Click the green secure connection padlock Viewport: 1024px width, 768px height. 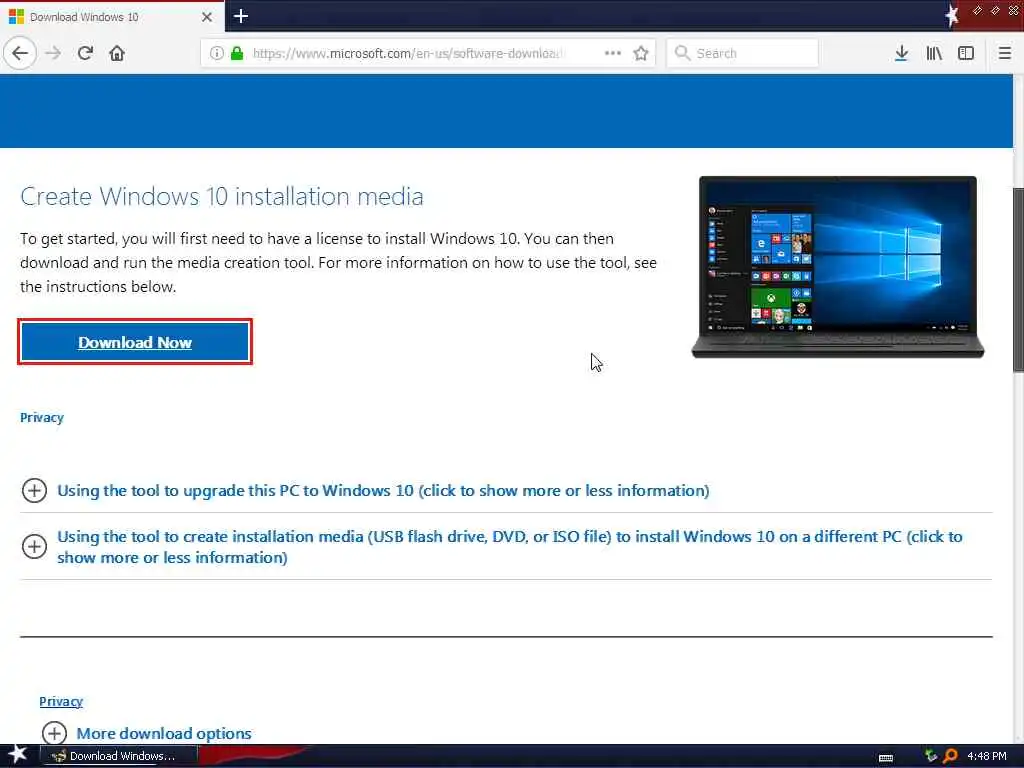(x=237, y=53)
